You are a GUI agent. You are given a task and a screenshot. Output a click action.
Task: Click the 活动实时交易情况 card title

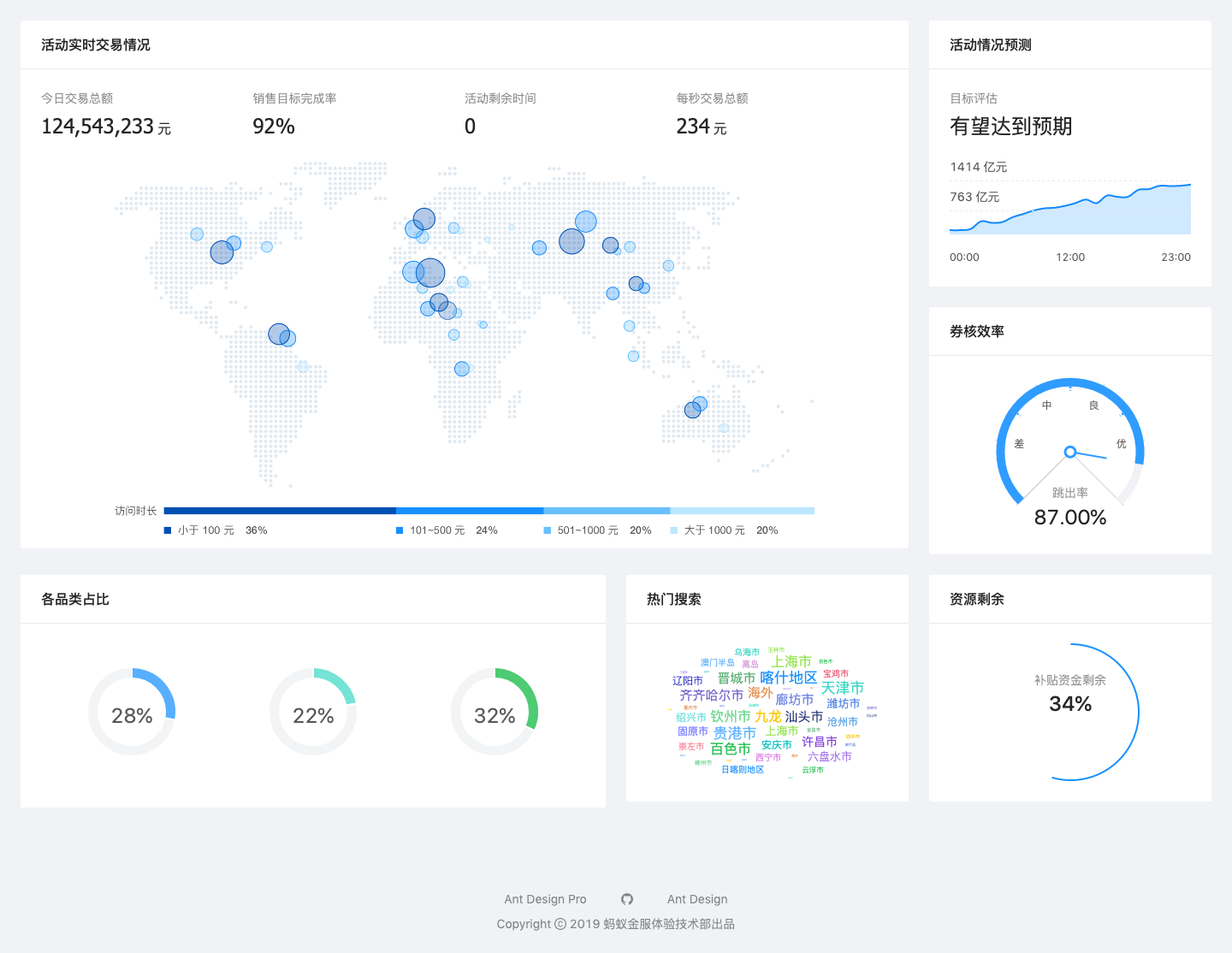click(x=96, y=44)
